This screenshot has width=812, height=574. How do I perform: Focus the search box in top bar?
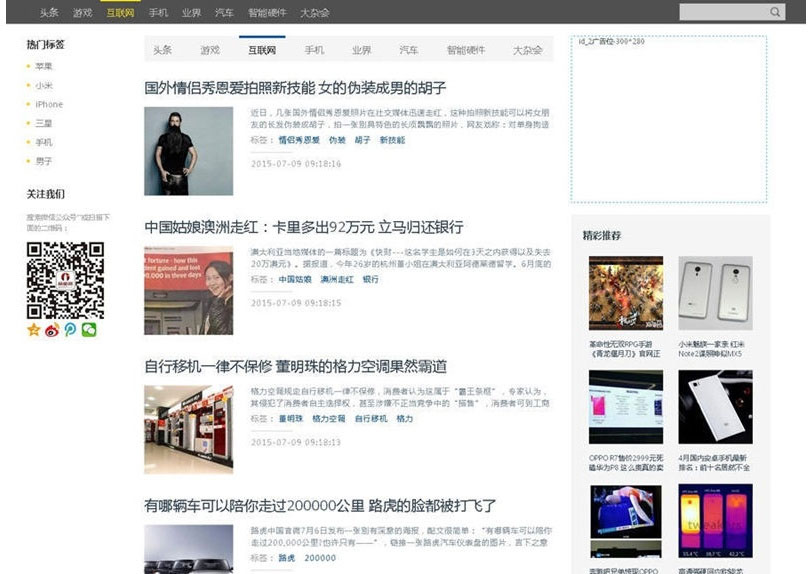click(722, 12)
